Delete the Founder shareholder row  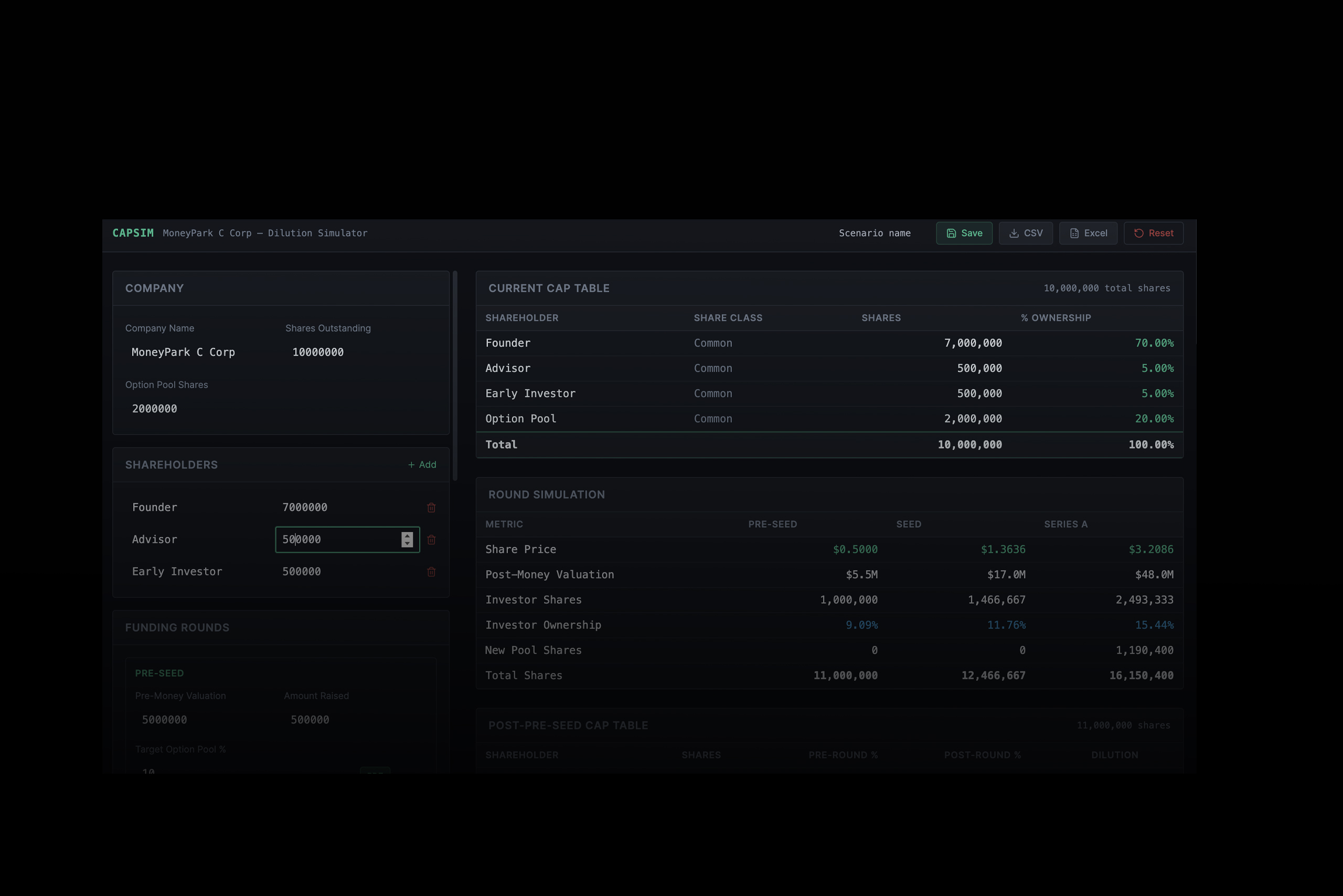coord(431,507)
